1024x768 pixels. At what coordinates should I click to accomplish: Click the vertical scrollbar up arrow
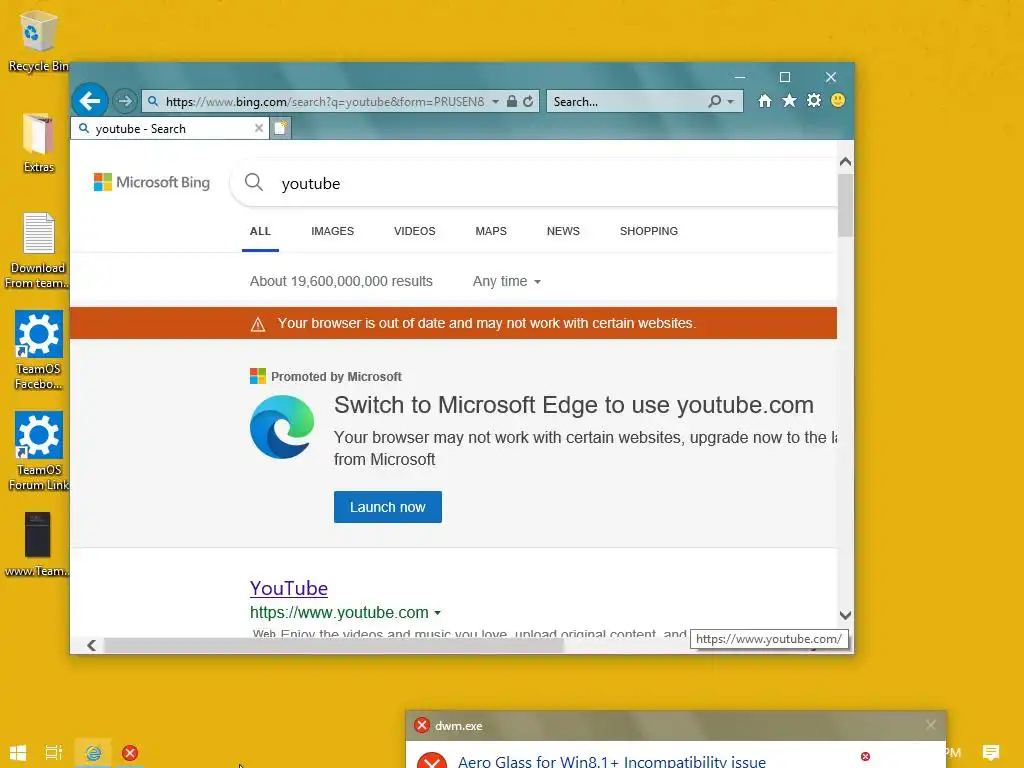[x=845, y=161]
